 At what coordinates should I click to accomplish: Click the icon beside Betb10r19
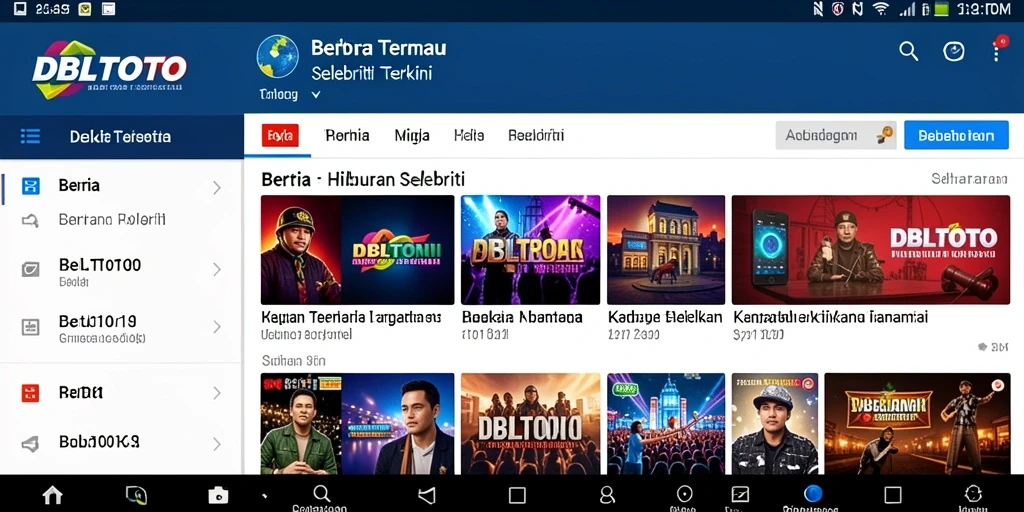[31, 327]
